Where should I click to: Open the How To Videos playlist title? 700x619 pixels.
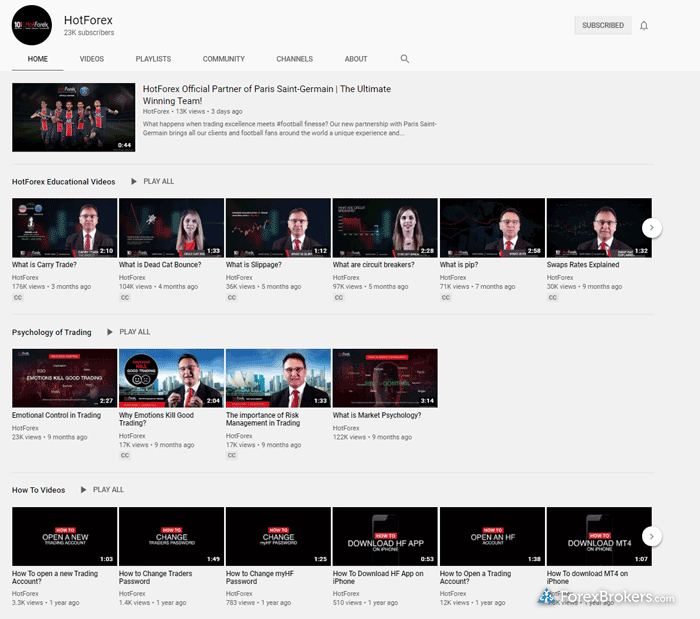point(38,490)
